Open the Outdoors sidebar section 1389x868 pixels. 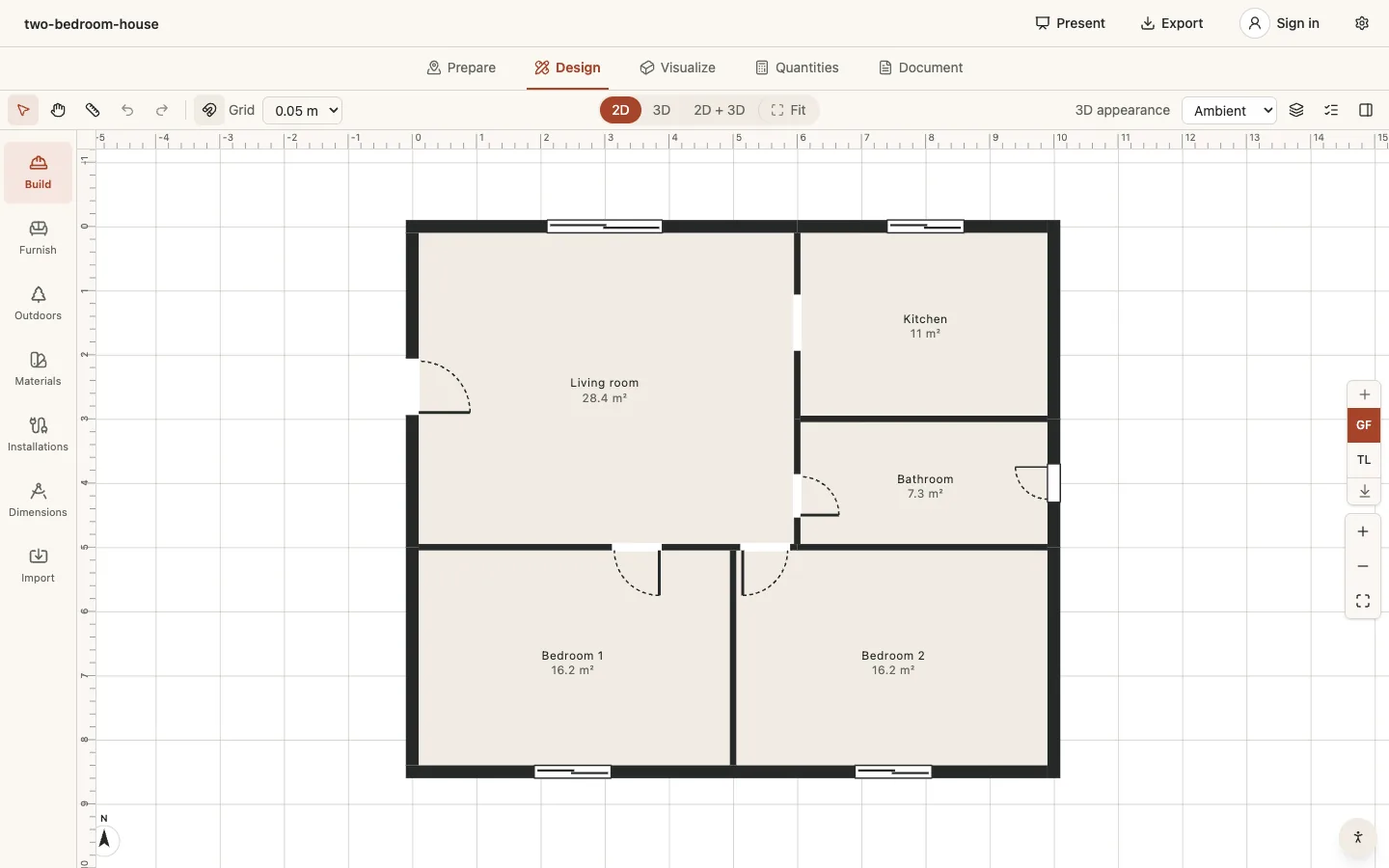click(39, 304)
